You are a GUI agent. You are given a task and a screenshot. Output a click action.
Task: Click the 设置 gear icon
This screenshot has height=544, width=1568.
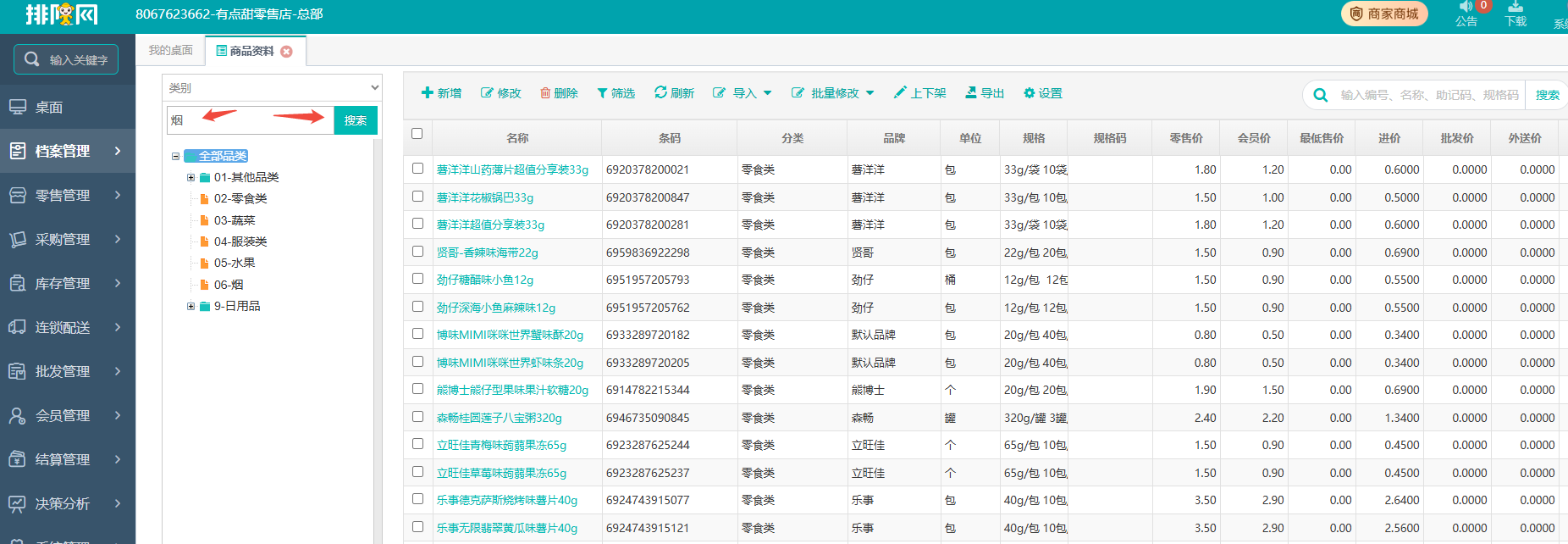pos(1030,93)
